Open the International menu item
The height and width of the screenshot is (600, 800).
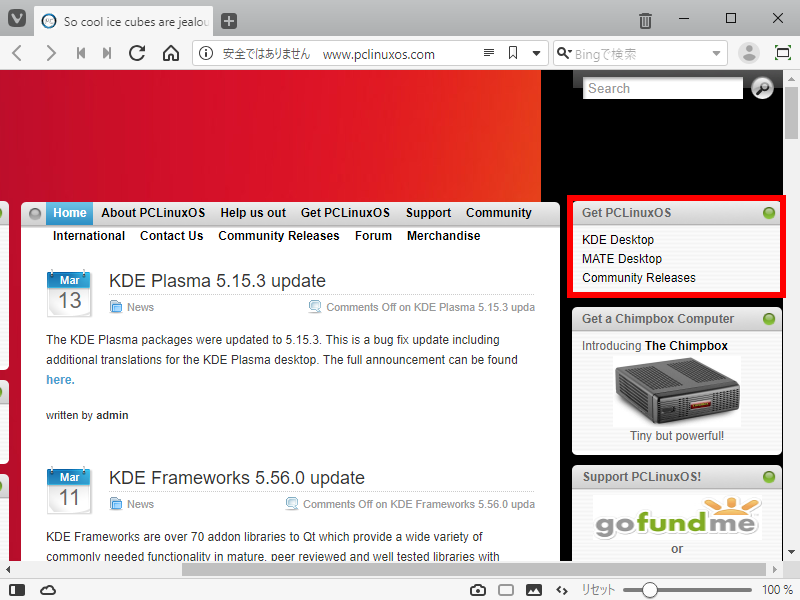click(89, 236)
